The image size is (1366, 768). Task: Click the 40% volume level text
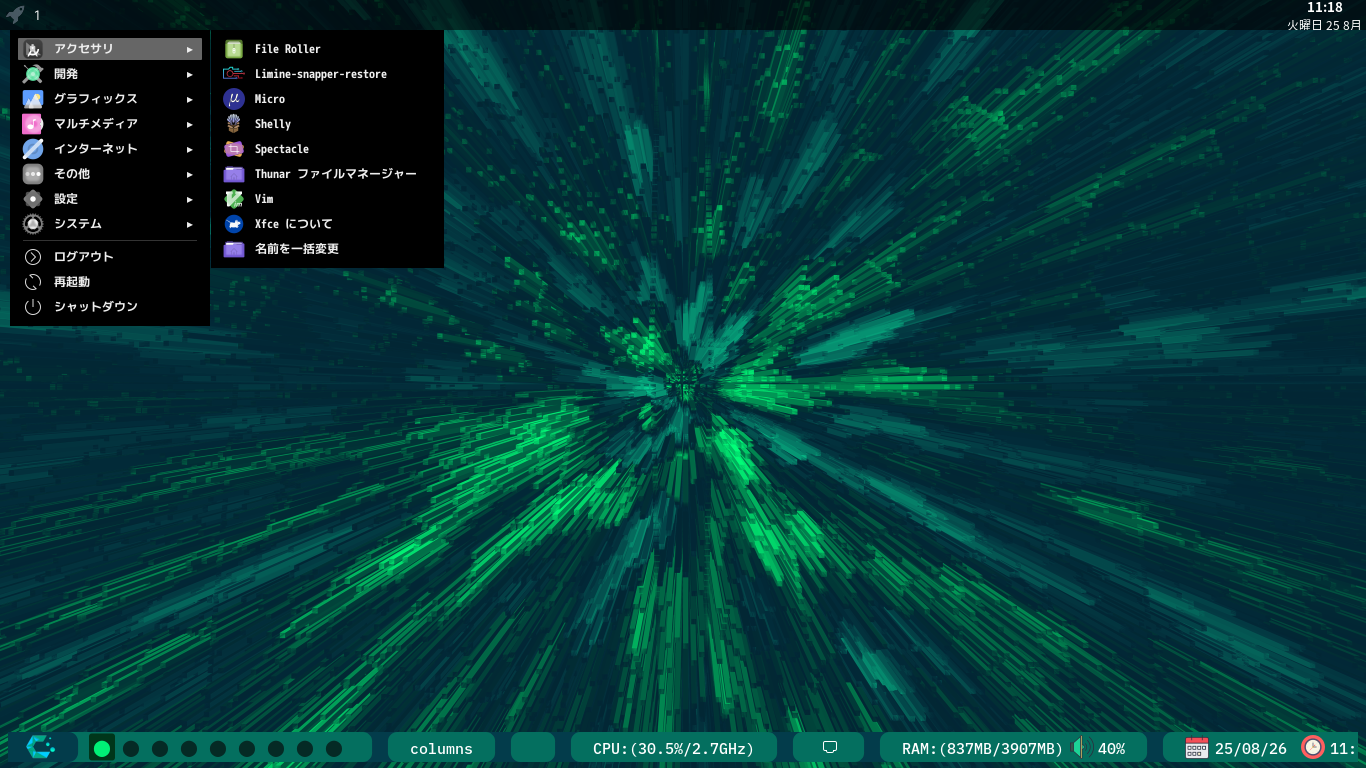(x=1111, y=748)
